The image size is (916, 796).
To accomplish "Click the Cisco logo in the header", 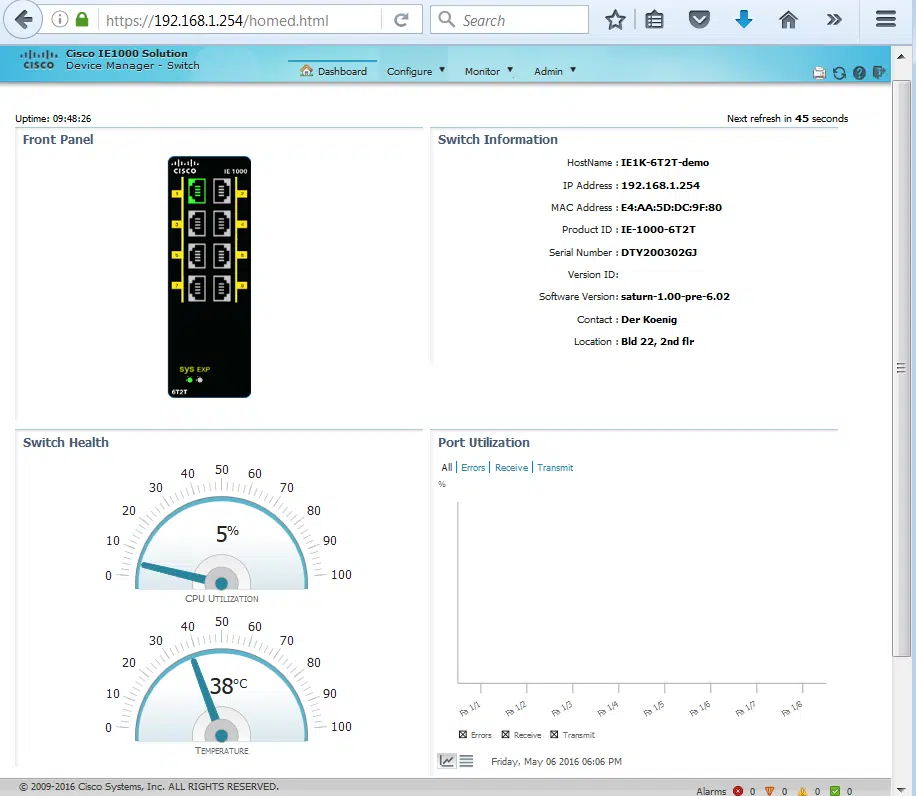I will pyautogui.click(x=39, y=60).
